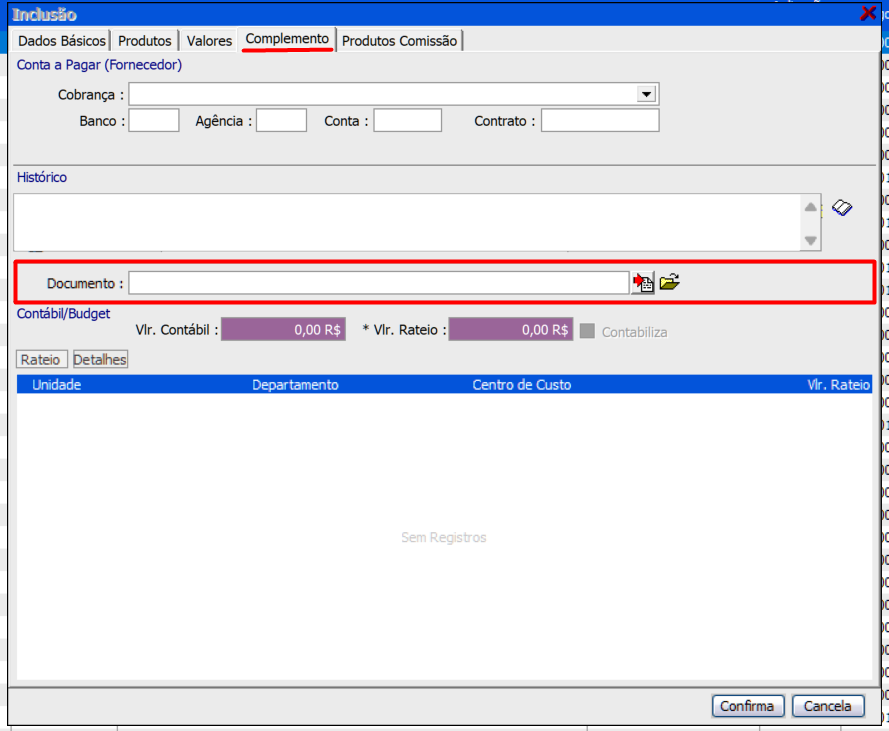Screen dimensions: 889x731
Task: Focus the Banco input field
Action: coord(154,121)
